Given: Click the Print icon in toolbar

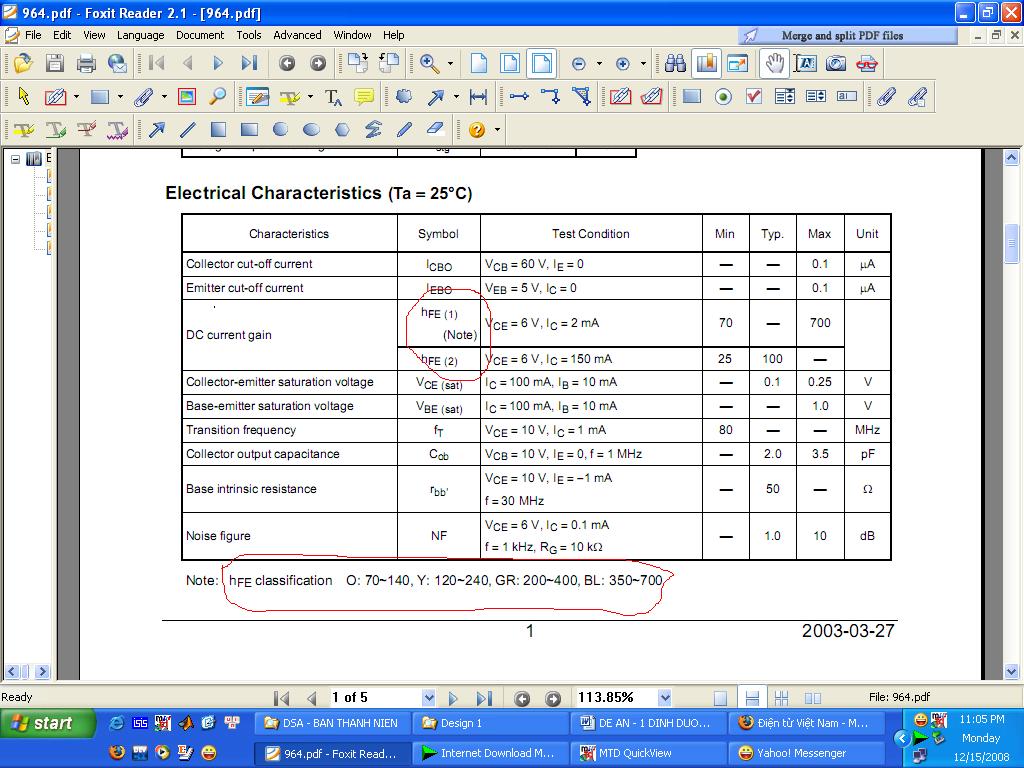Looking at the screenshot, I should coord(86,64).
